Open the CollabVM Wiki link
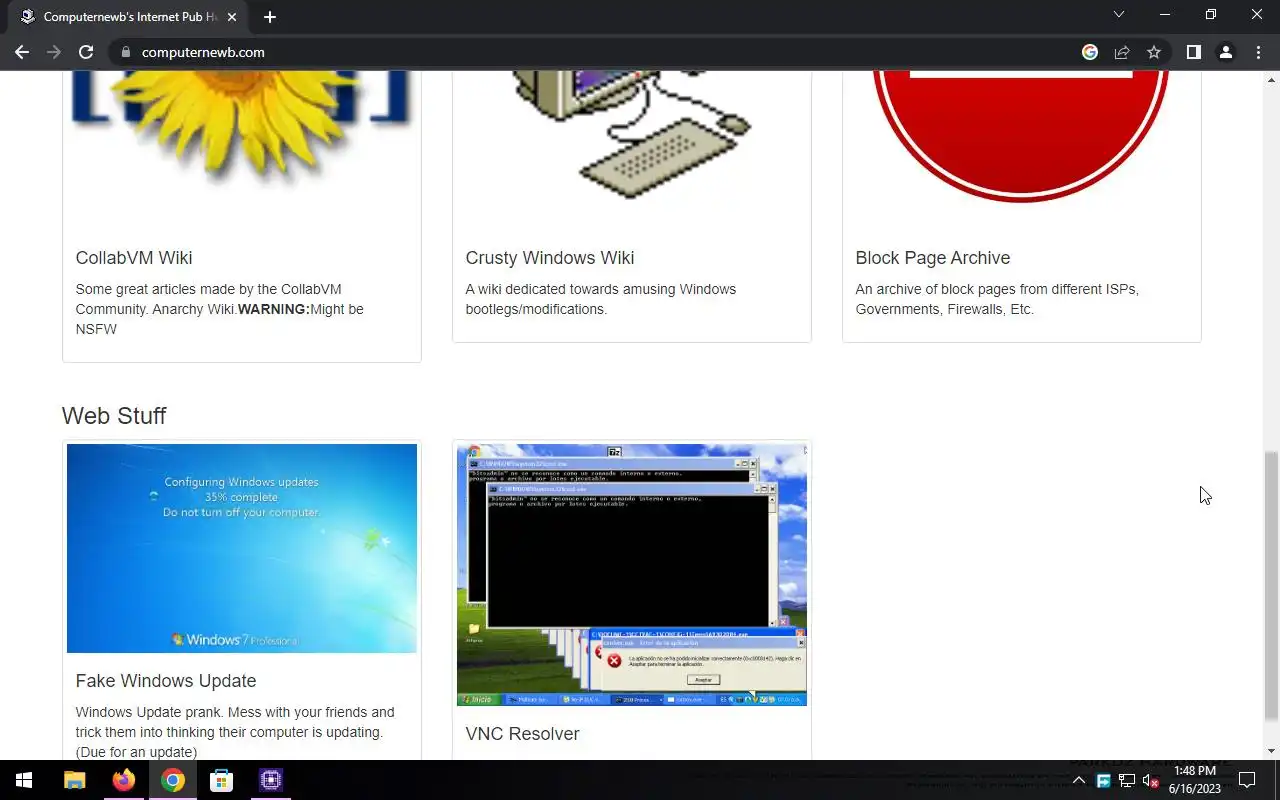The image size is (1280, 800). (134, 258)
